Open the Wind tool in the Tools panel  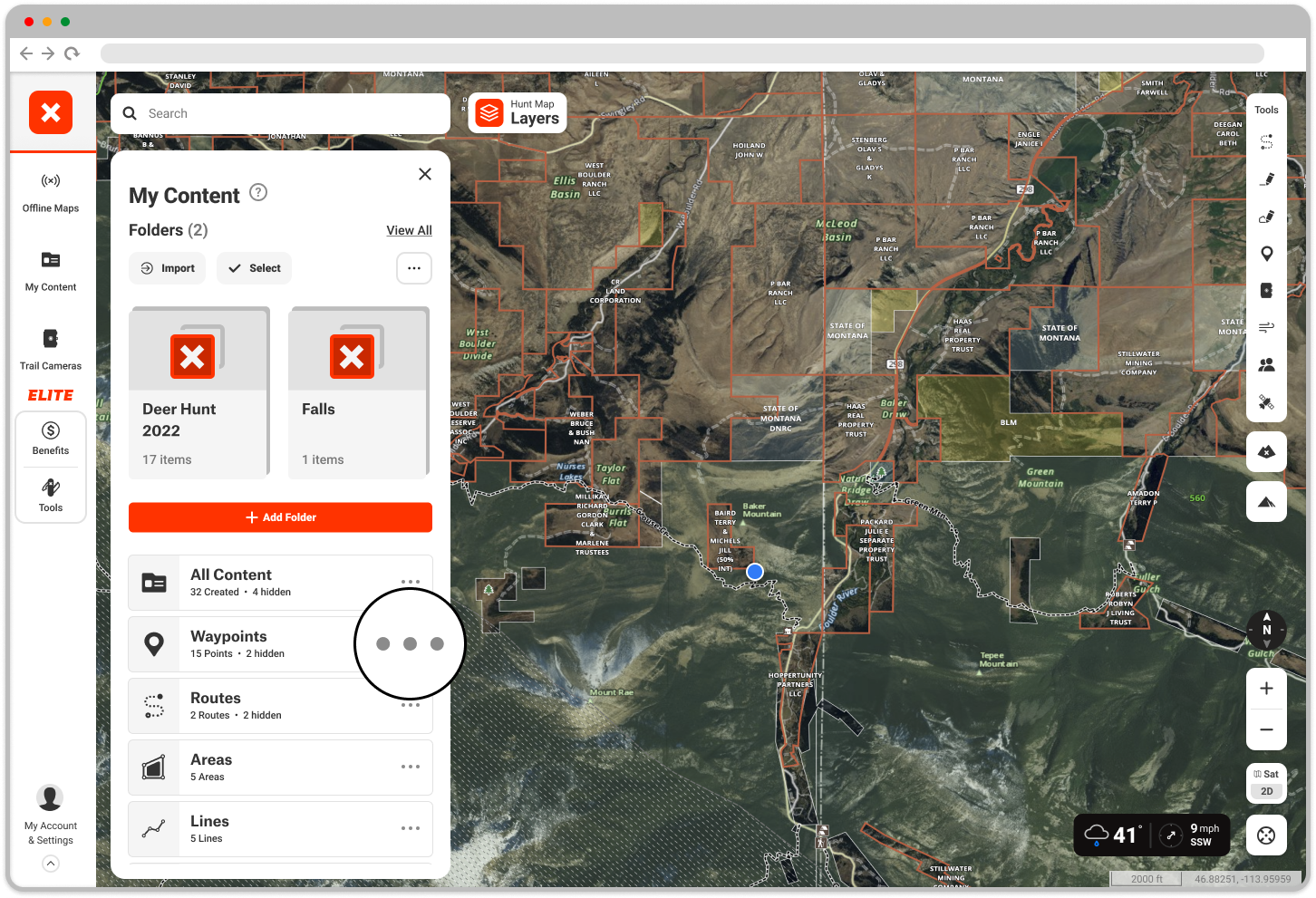[x=1266, y=327]
